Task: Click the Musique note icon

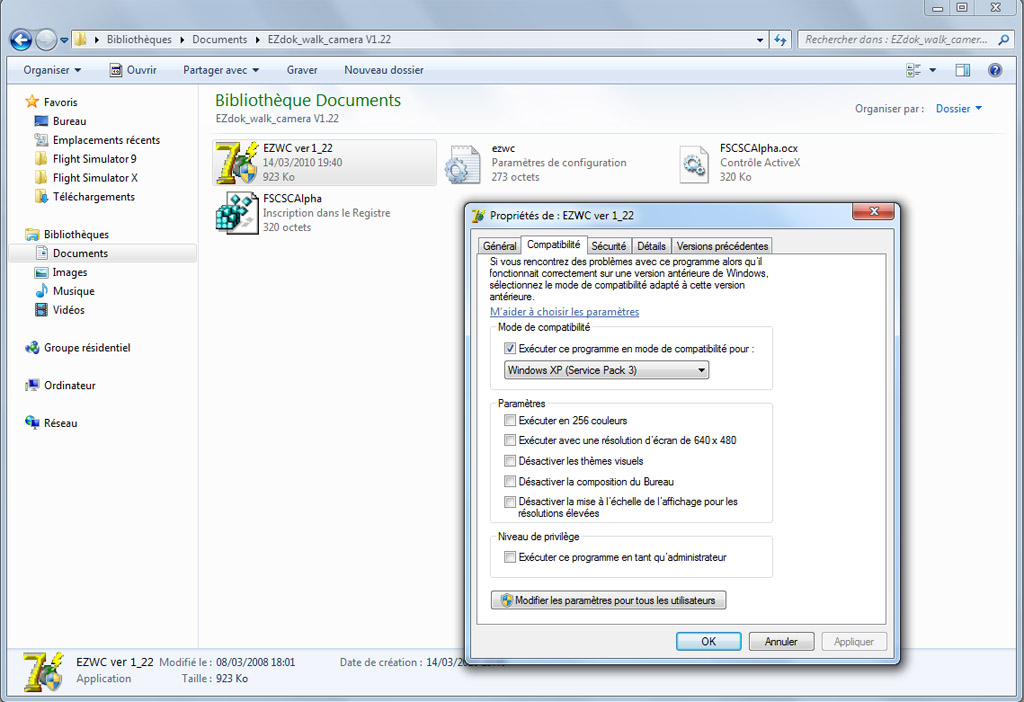Action: click(41, 291)
